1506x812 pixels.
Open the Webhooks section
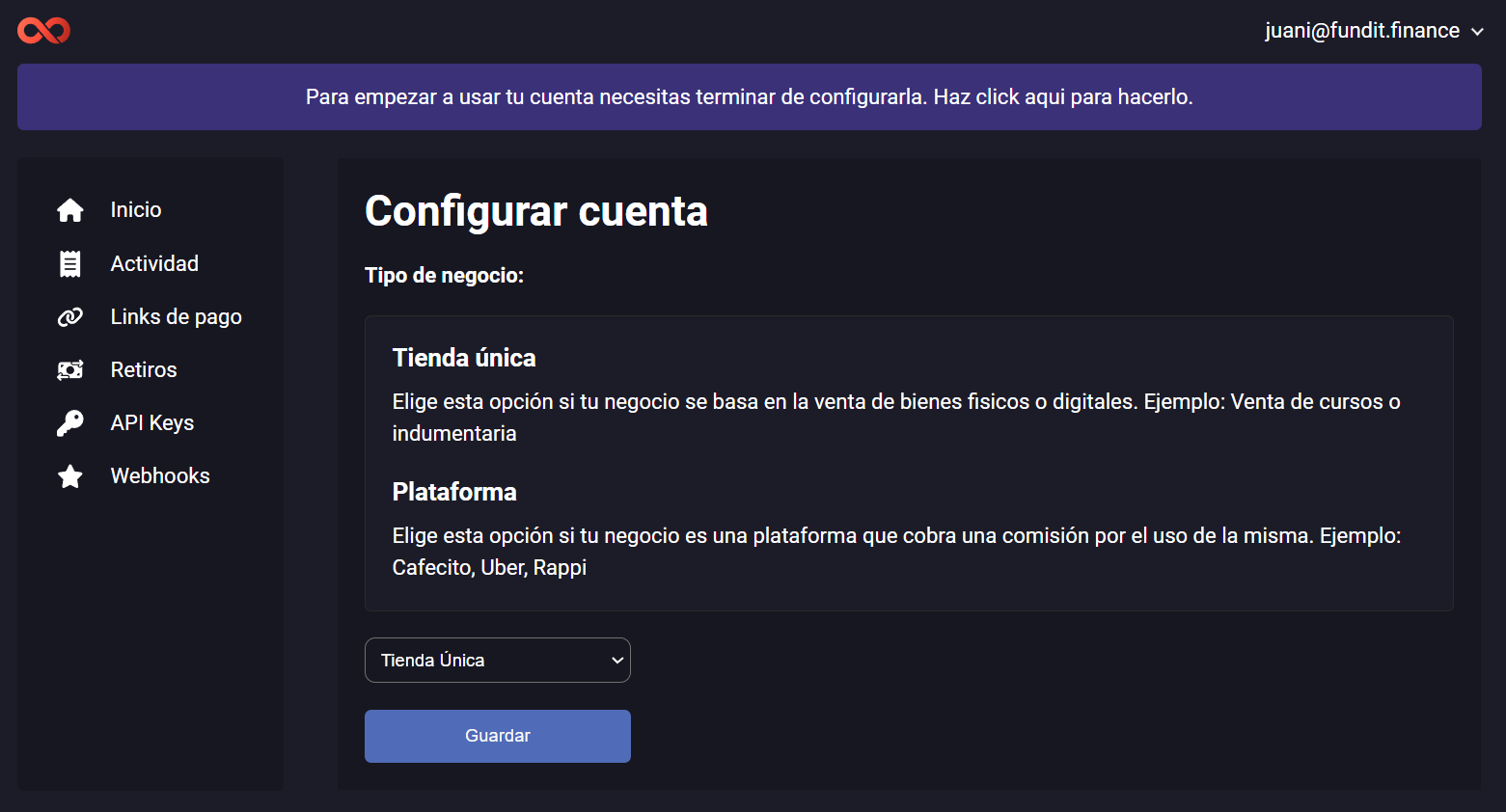coord(160,476)
